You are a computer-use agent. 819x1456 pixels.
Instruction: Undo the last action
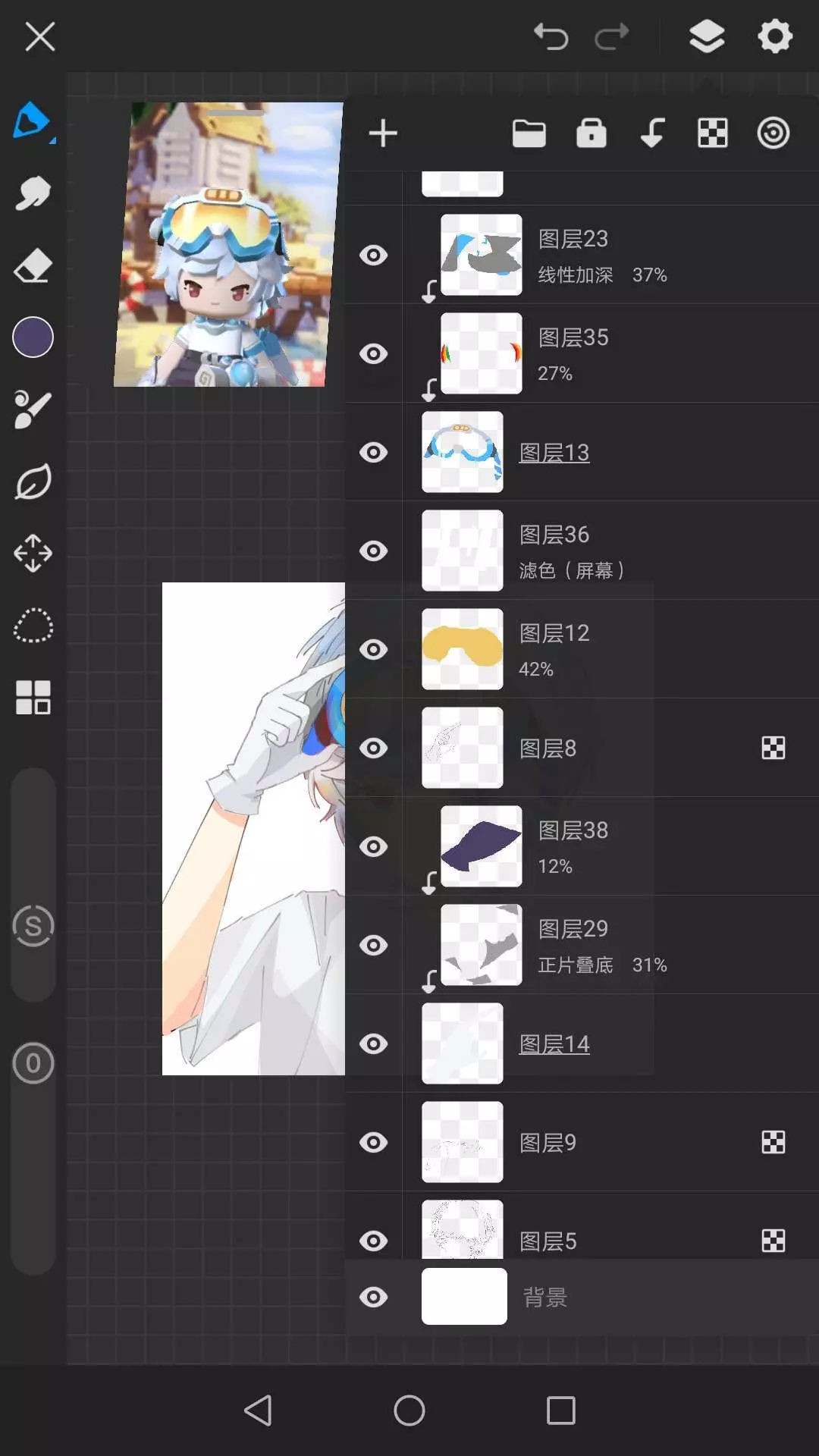click(x=551, y=36)
